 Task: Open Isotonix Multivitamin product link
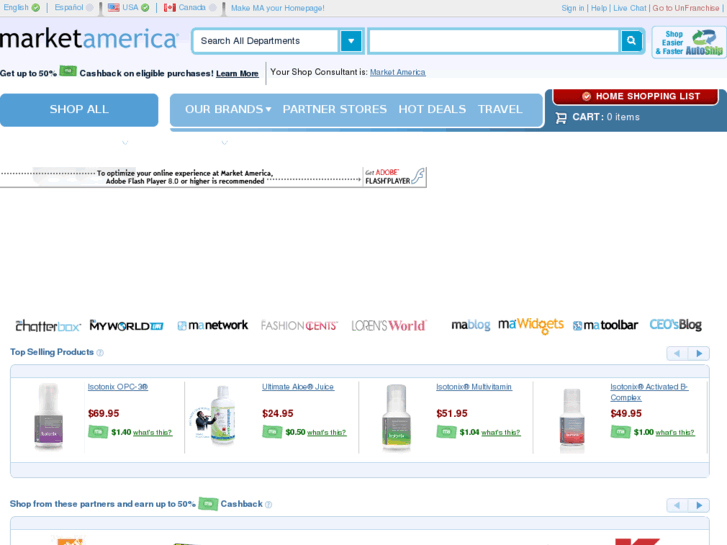point(474,387)
